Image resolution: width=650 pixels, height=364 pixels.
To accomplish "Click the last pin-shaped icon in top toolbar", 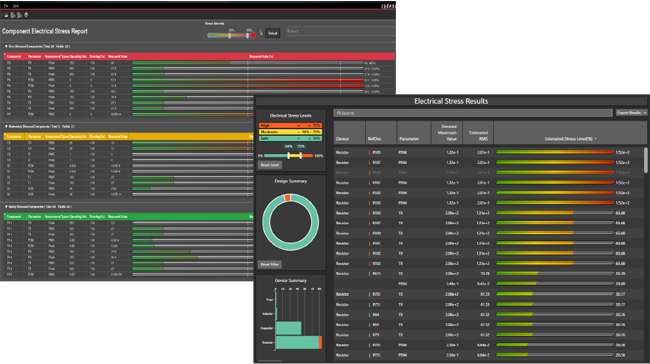I will tap(26, 15).
